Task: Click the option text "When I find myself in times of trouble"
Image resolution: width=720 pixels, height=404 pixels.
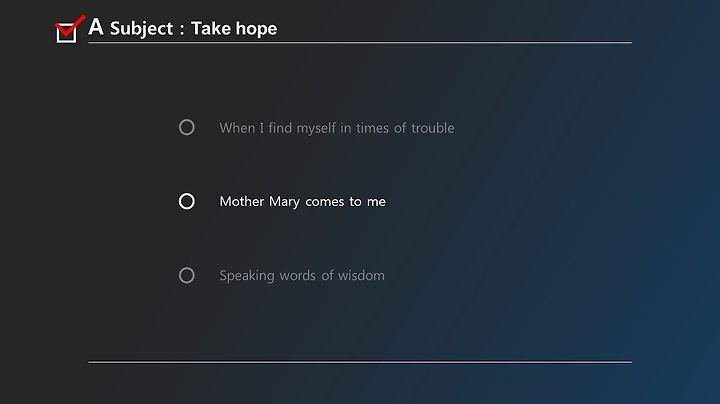Action: pos(337,128)
